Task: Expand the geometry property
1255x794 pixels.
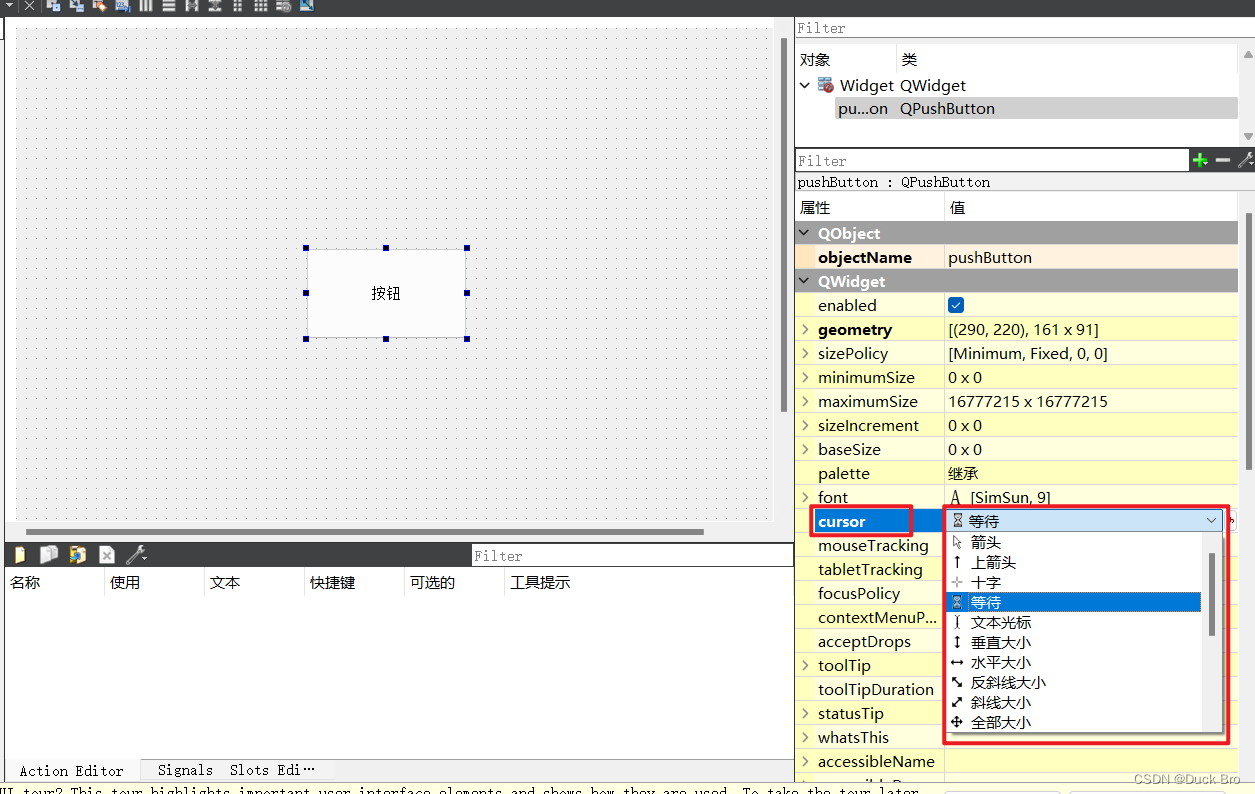Action: 806,329
